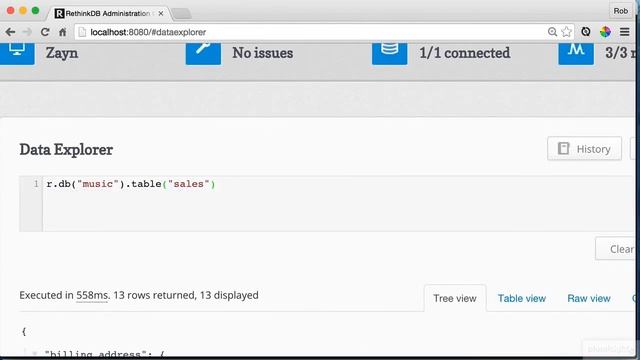Click the Data Explorer heading

(x=66, y=149)
